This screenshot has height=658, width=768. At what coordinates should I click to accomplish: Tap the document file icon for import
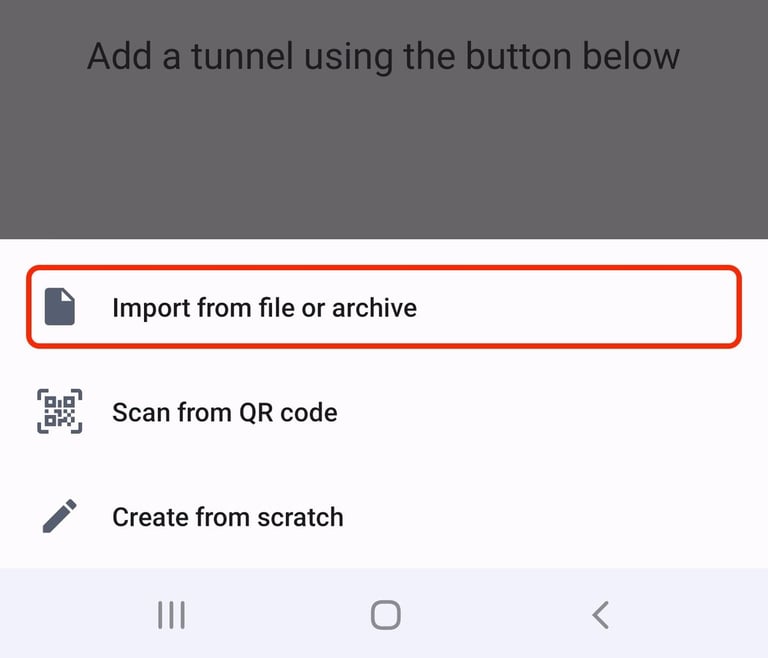pos(60,307)
